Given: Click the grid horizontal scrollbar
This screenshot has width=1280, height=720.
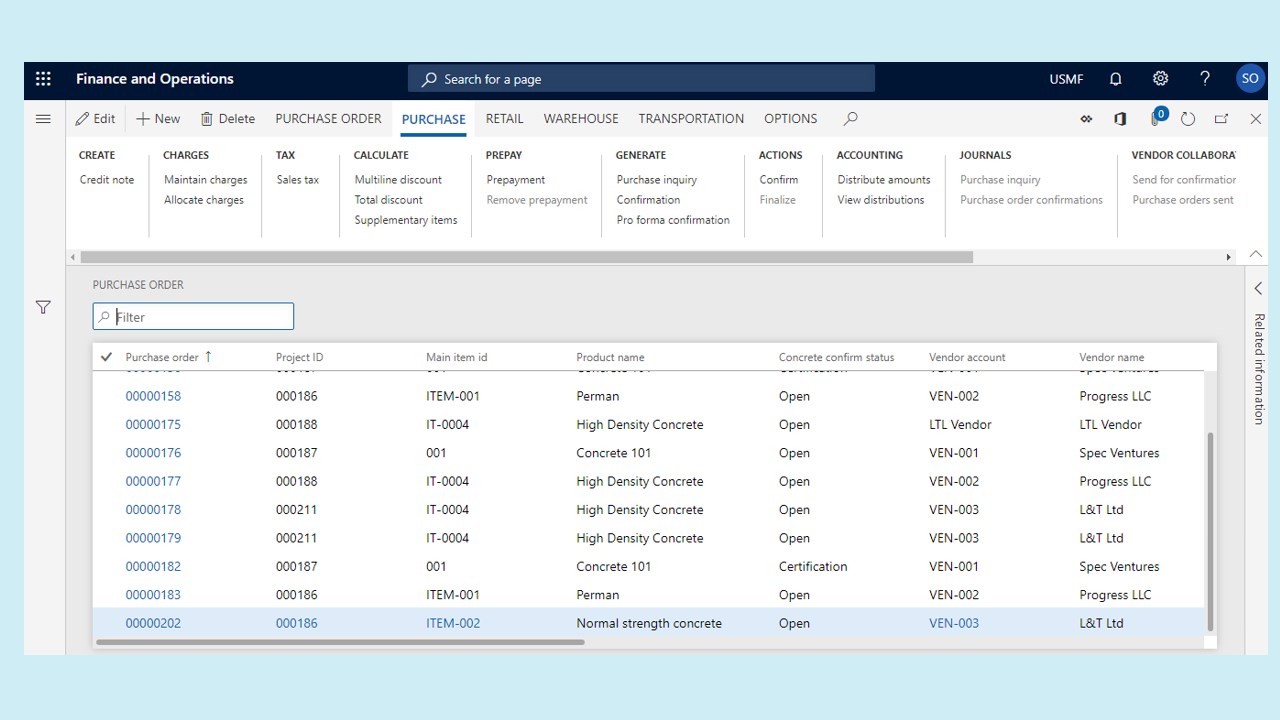Looking at the screenshot, I should [340, 642].
